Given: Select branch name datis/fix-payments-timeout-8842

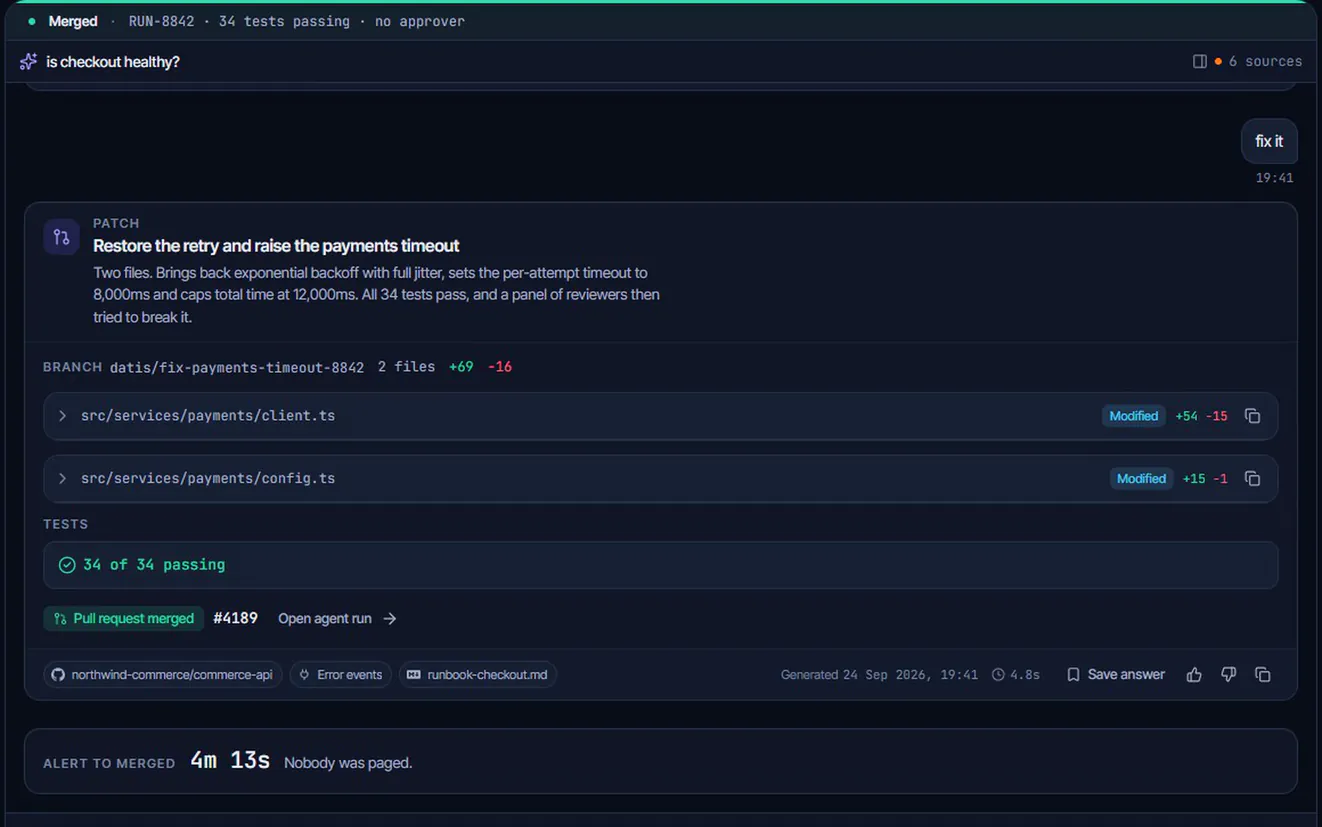Looking at the screenshot, I should coord(237,368).
